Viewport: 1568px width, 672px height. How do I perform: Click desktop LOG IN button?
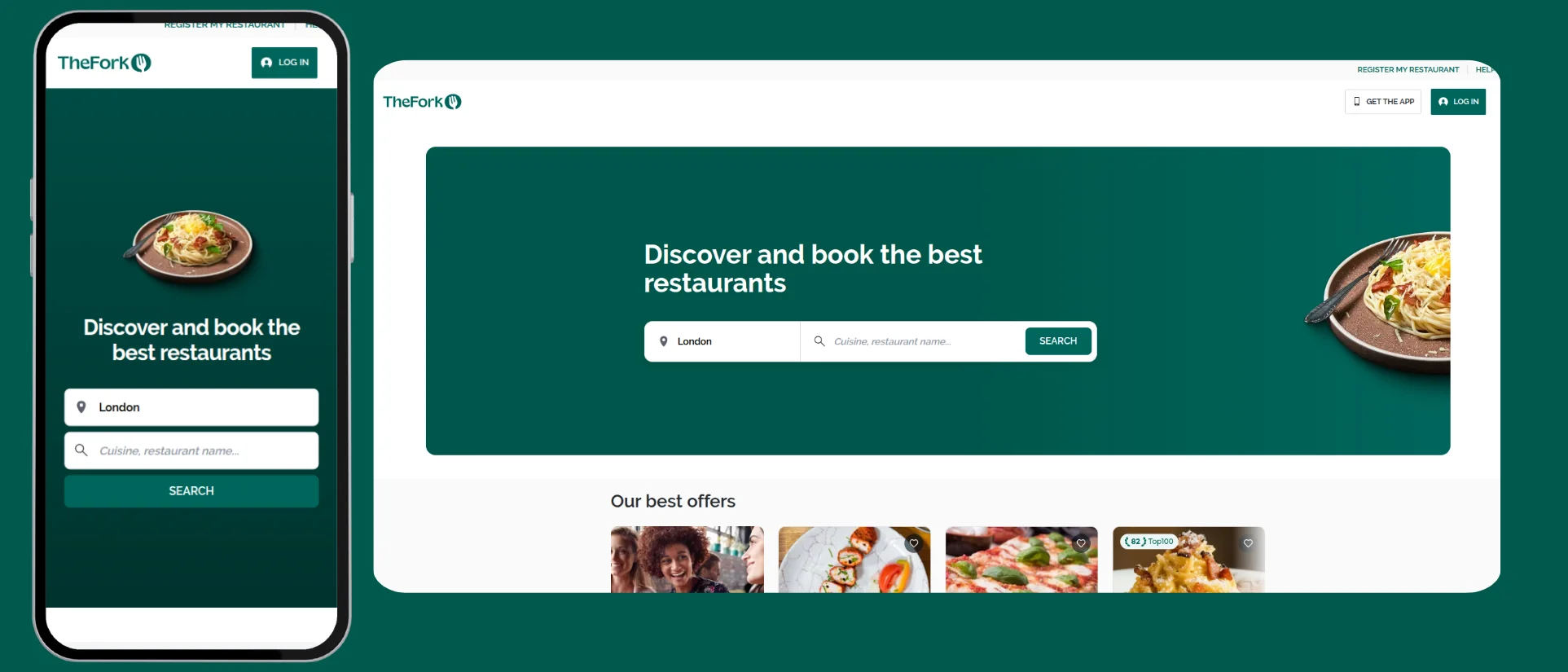1458,102
